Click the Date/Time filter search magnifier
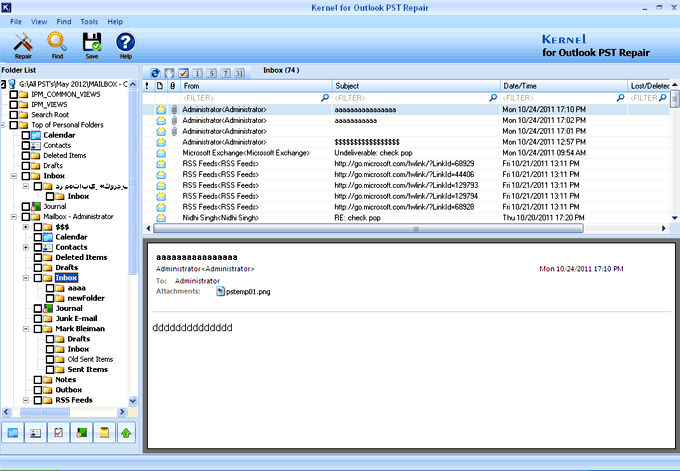 [620, 98]
